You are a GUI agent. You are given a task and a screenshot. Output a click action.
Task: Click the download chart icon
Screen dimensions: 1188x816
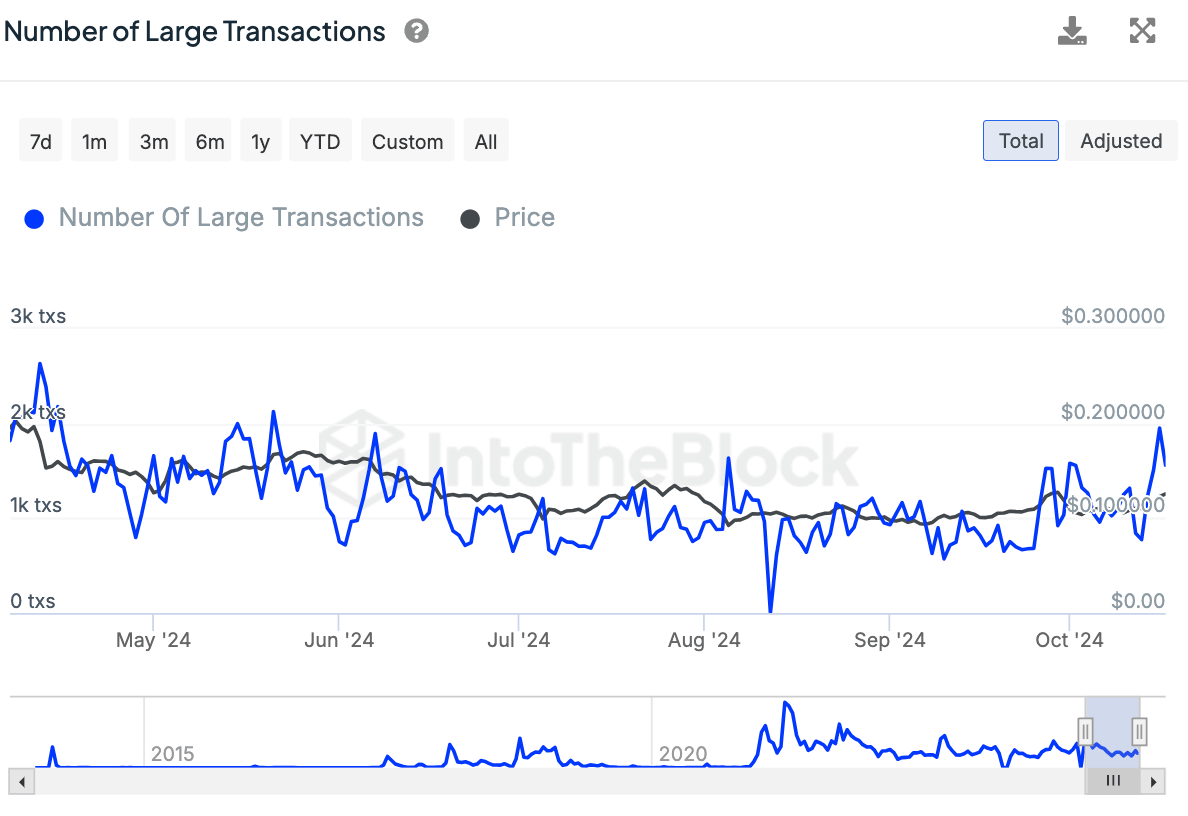click(x=1072, y=31)
